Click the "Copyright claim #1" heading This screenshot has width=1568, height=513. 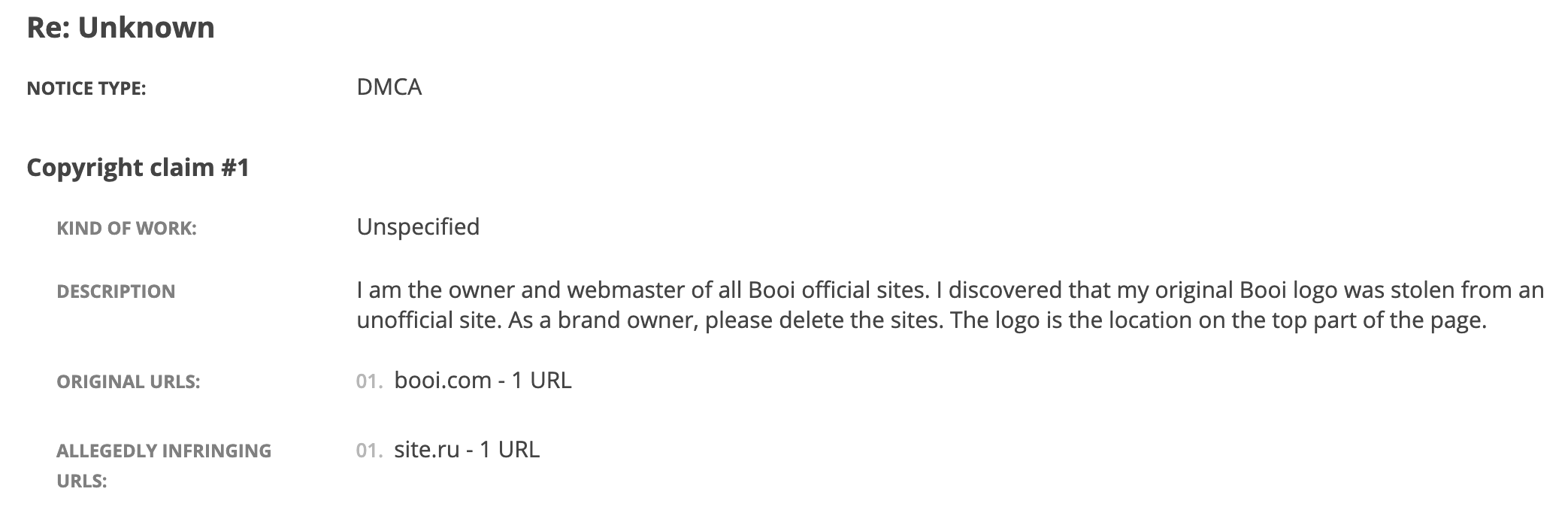138,167
